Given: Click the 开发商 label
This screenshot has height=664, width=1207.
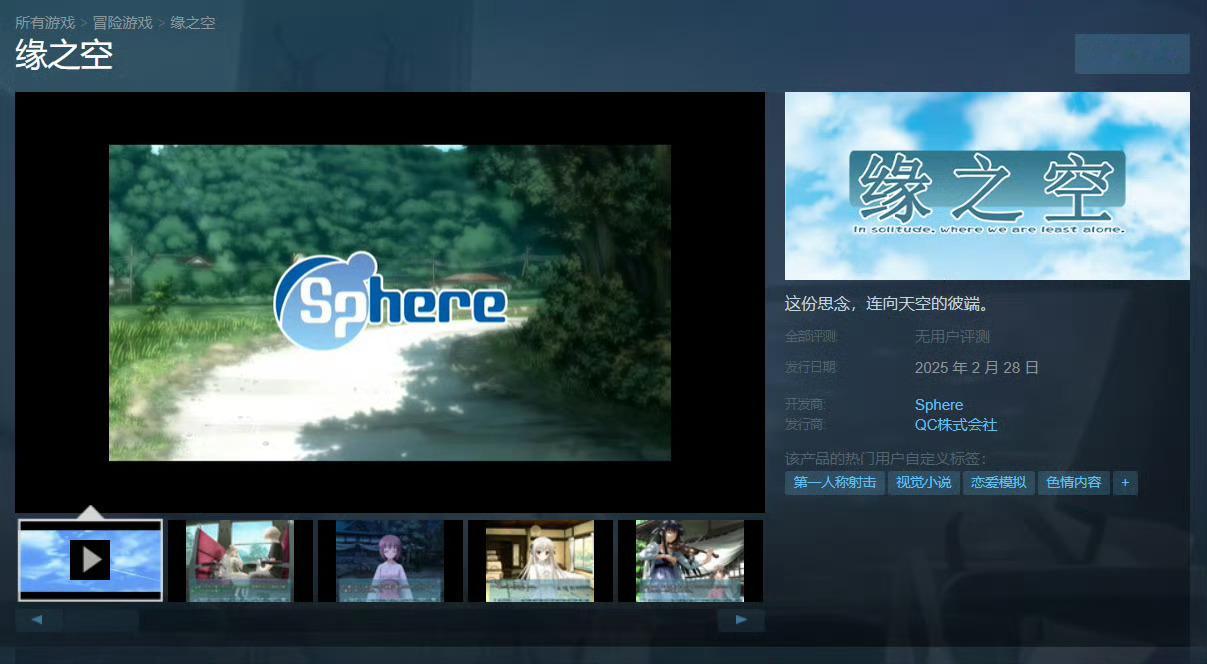Looking at the screenshot, I should (x=806, y=405).
